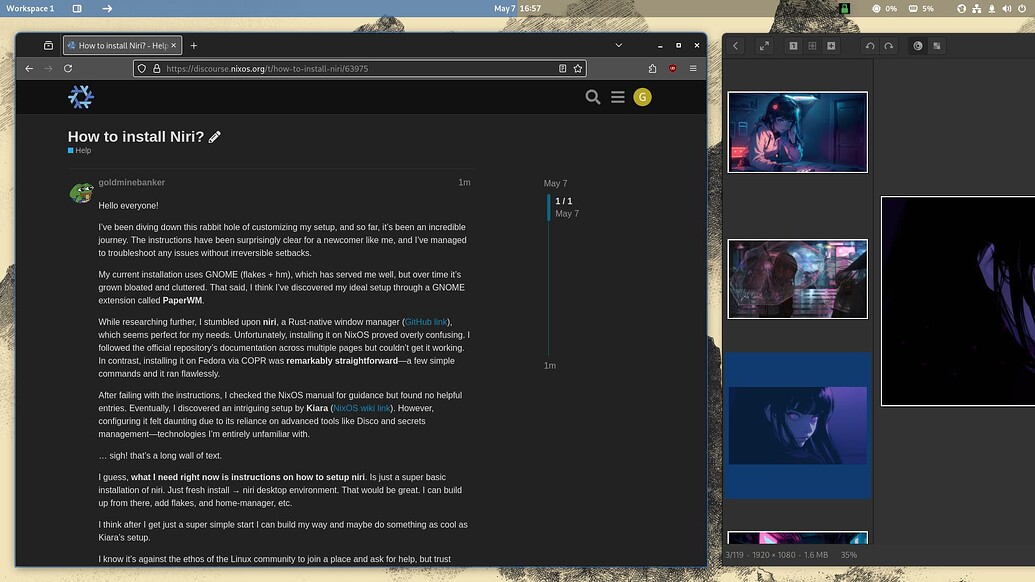
Task: Toggle tracking protection via the shield icon
Action: [139, 68]
